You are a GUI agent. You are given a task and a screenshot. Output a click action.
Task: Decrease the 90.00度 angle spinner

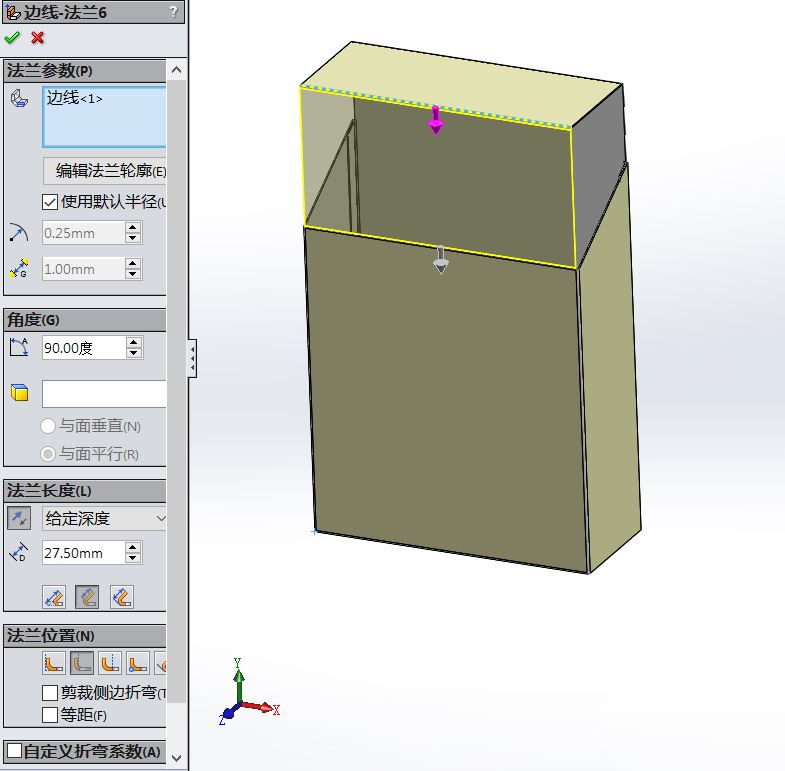[x=133, y=353]
